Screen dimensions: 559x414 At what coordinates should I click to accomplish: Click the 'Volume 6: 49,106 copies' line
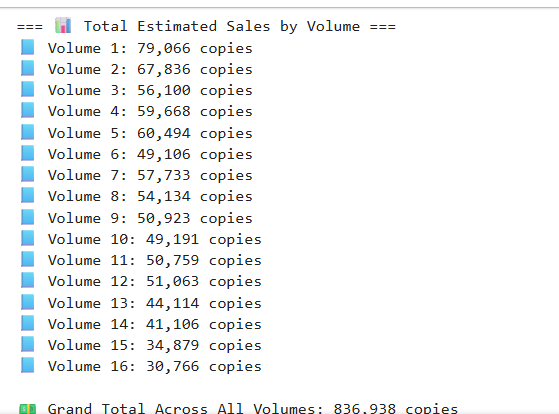150,154
